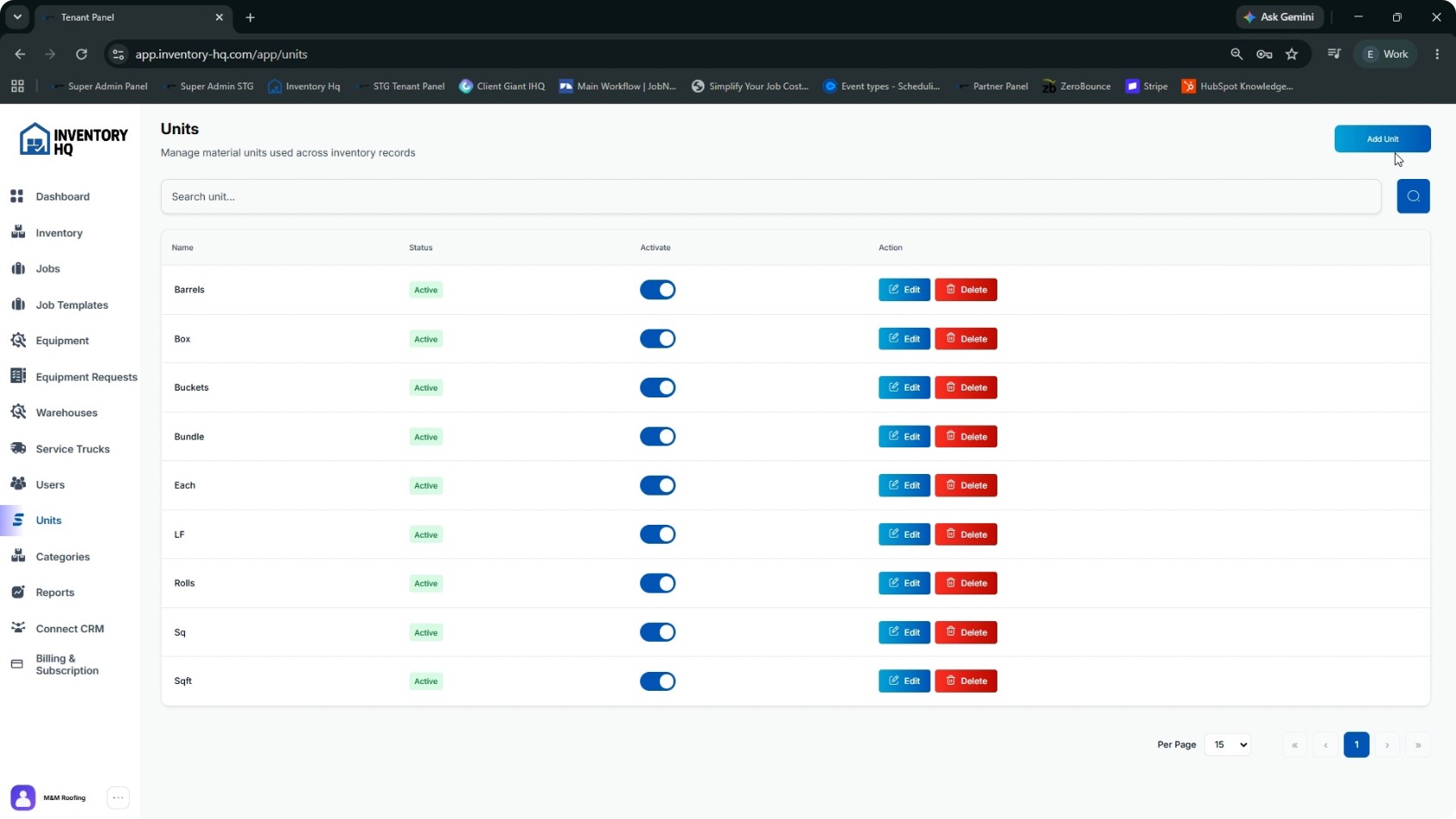Image resolution: width=1456 pixels, height=819 pixels.
Task: Open the Dashboard sidebar icon
Action: pyautogui.click(x=16, y=196)
